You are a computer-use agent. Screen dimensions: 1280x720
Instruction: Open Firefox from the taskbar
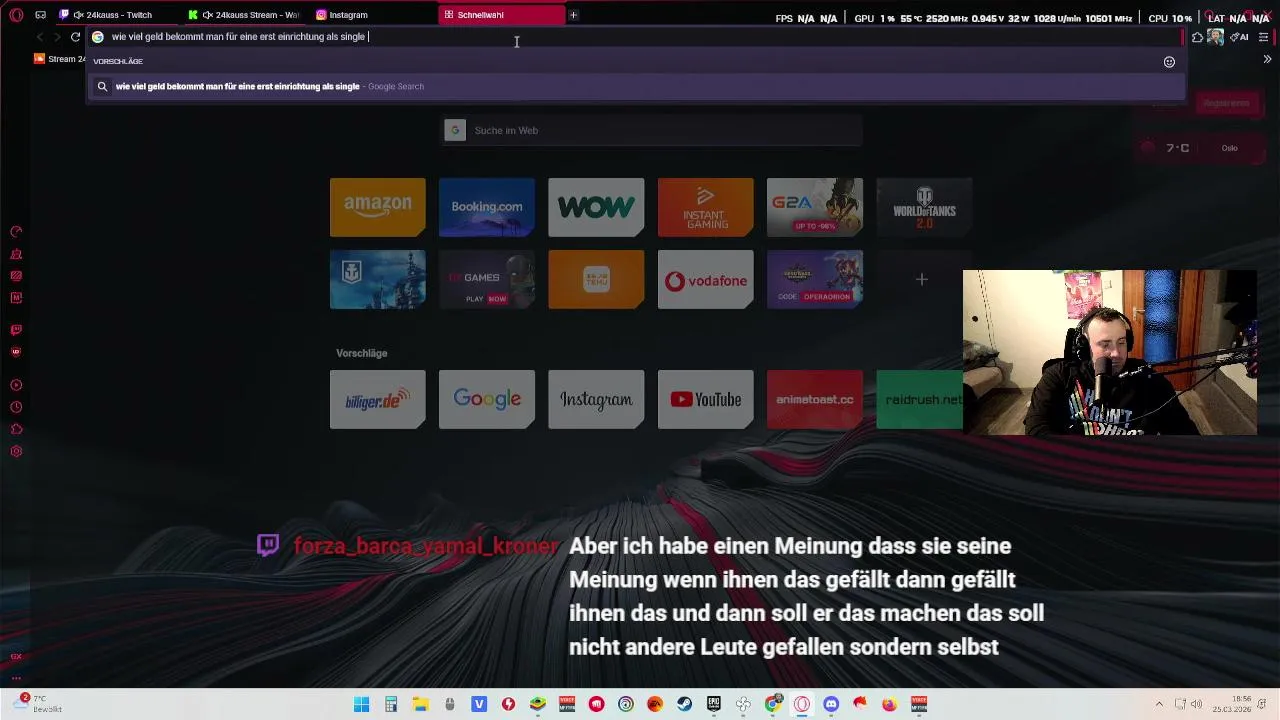[x=890, y=704]
